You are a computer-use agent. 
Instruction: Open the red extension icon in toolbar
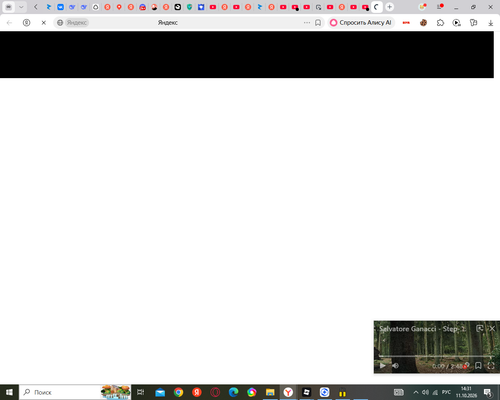[406, 23]
